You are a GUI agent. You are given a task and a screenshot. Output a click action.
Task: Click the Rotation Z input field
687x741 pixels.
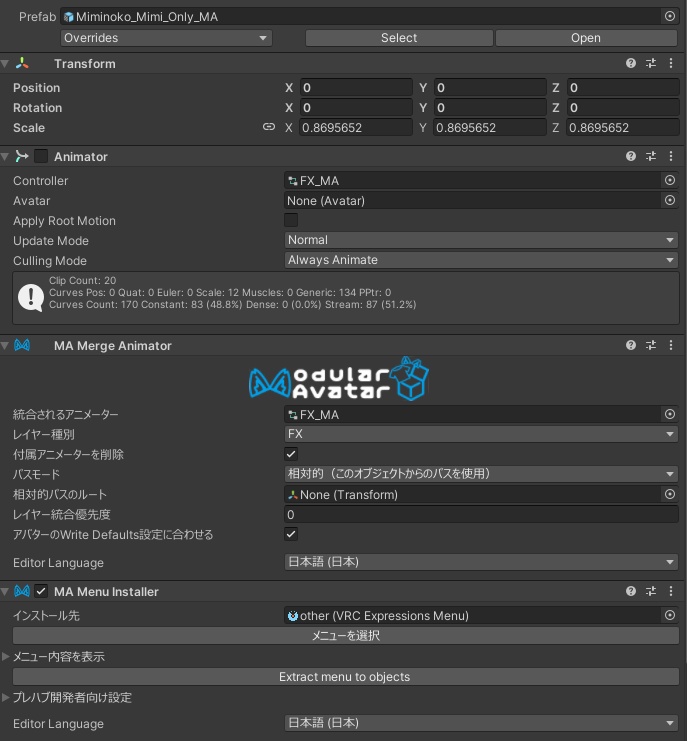coord(623,108)
